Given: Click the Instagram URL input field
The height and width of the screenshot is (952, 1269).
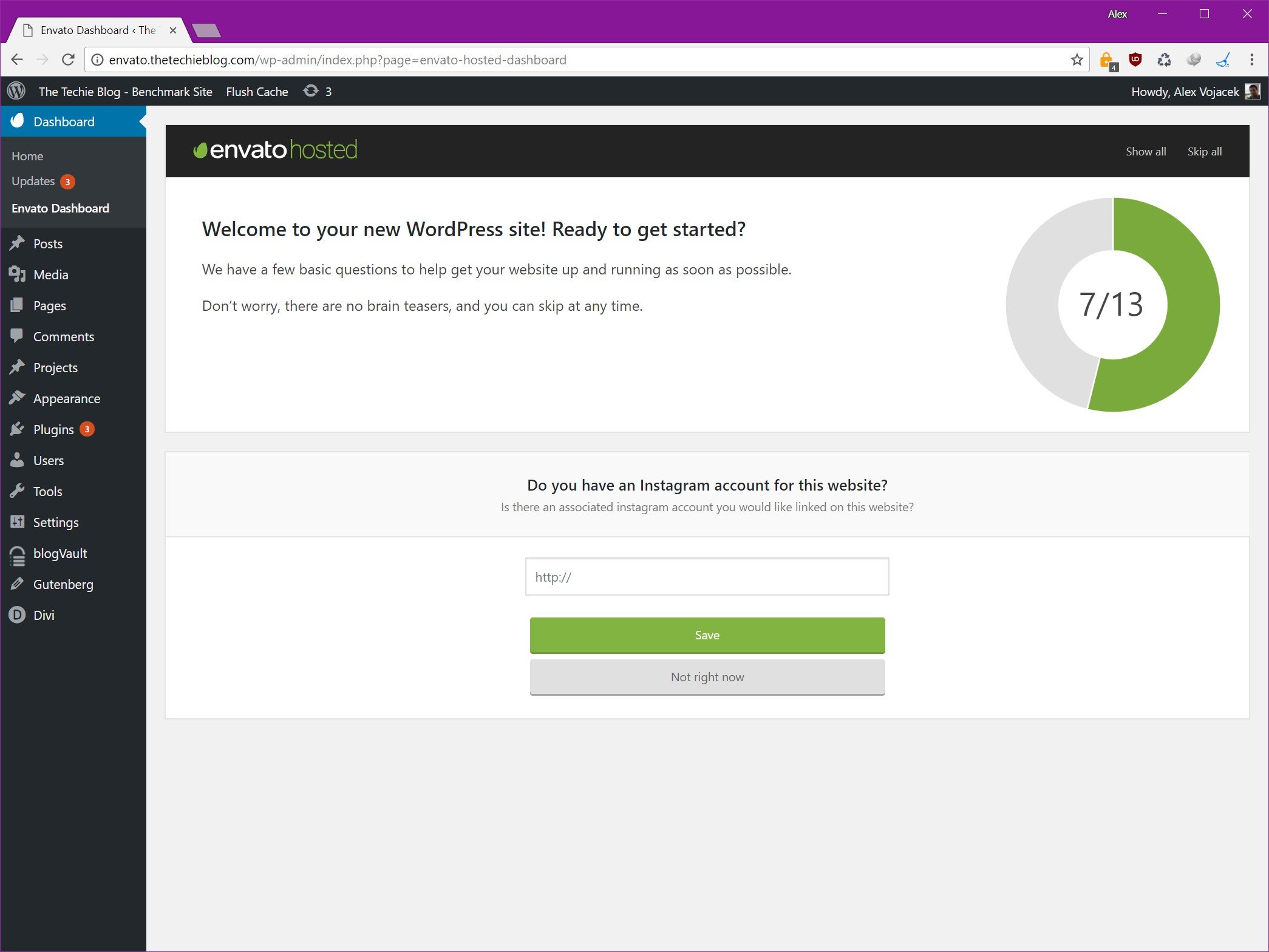Looking at the screenshot, I should [x=707, y=577].
